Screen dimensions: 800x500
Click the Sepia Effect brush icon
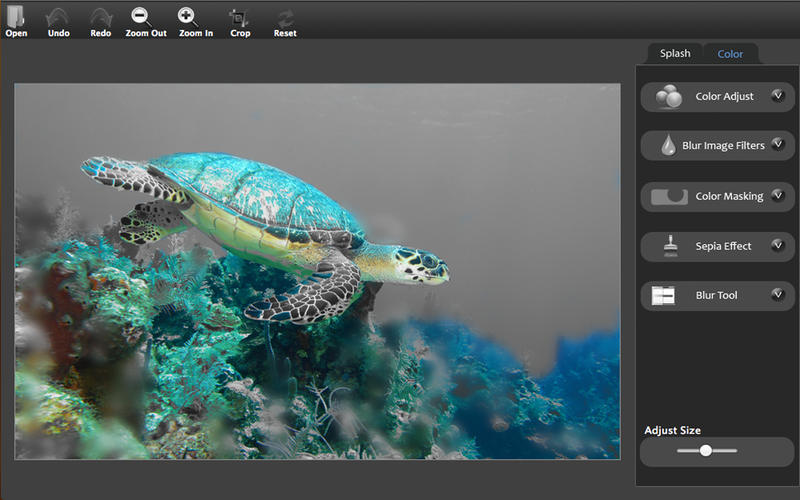(668, 246)
